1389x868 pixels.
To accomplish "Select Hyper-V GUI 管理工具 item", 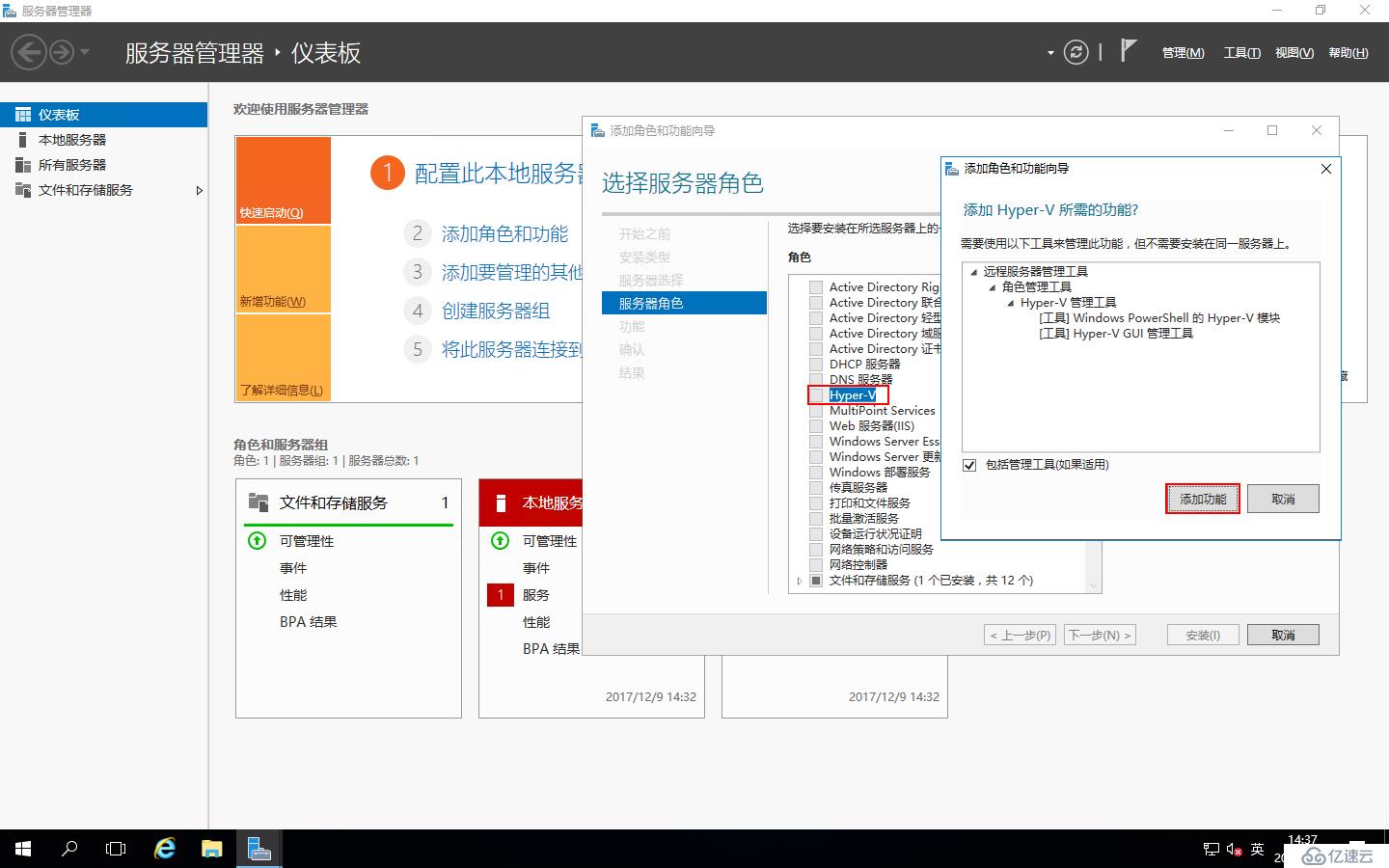I will (x=1116, y=334).
